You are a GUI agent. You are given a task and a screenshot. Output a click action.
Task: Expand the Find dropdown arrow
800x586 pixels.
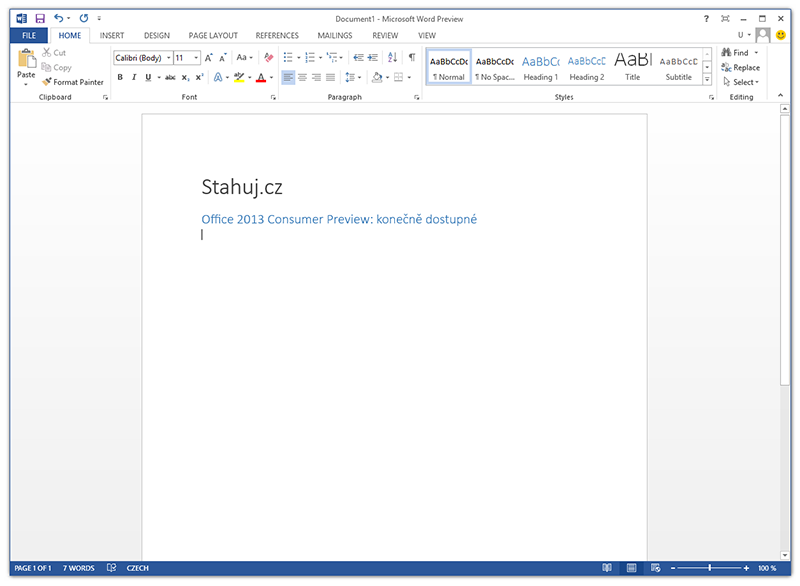(756, 53)
